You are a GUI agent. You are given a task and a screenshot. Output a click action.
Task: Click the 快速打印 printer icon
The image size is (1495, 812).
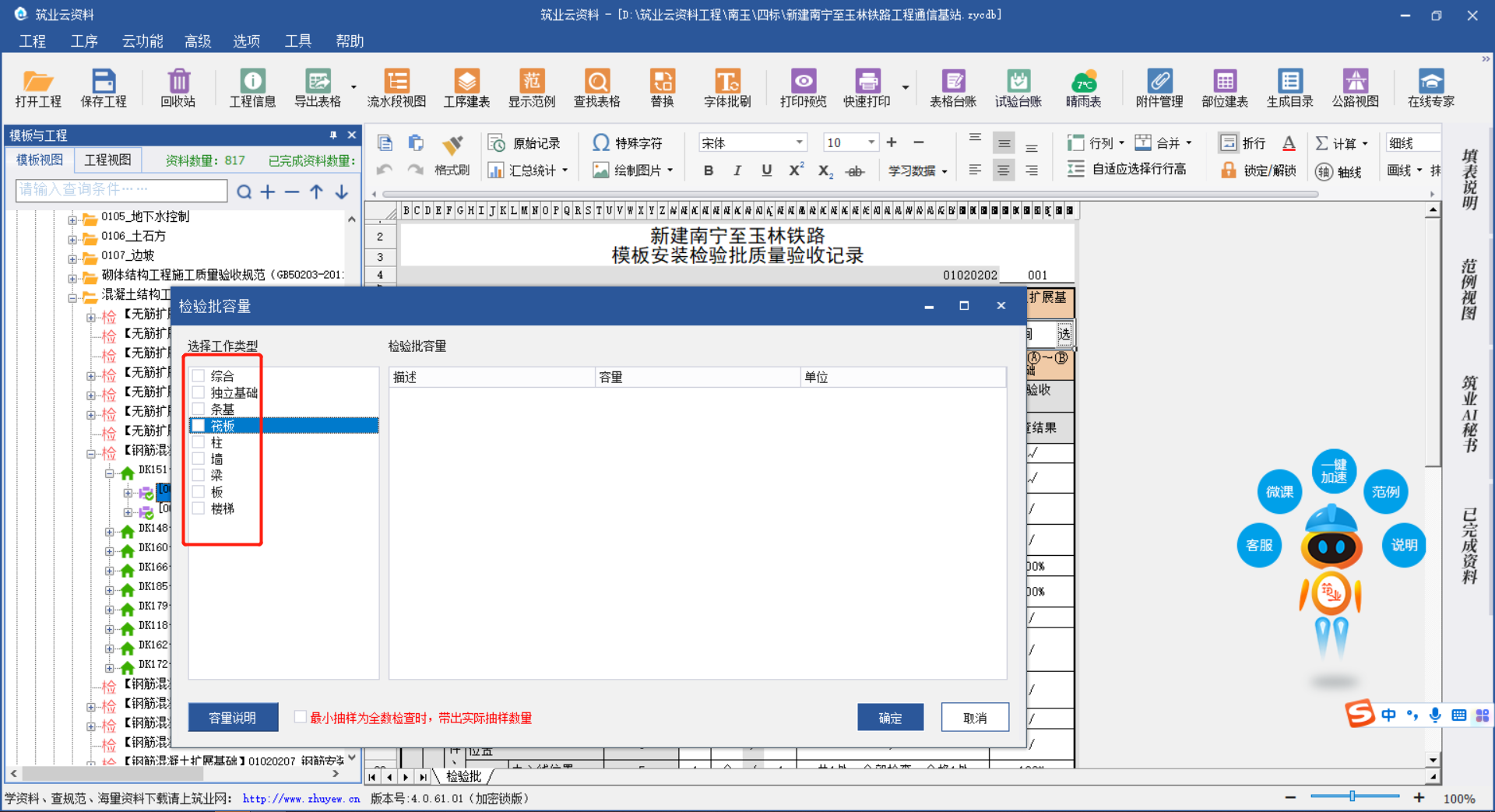coord(867,87)
